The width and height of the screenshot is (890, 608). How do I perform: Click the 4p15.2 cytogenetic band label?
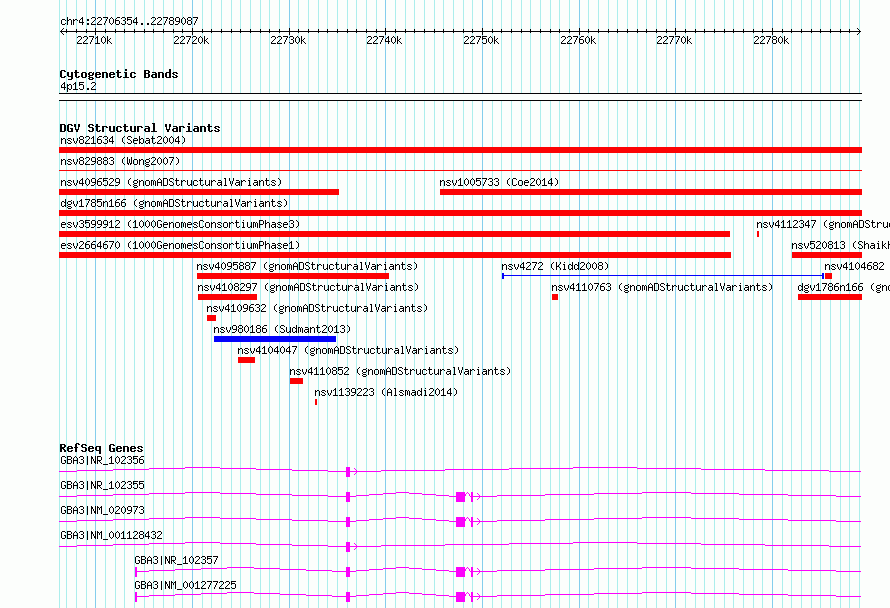pos(78,86)
